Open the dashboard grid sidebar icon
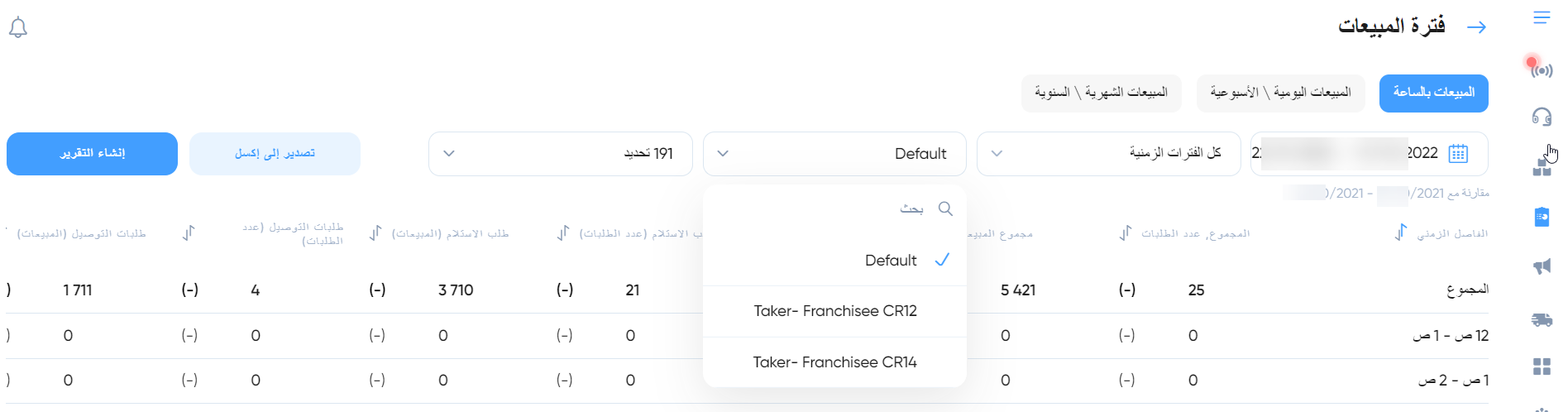Viewport: 1568px width, 412px height. tap(1542, 366)
